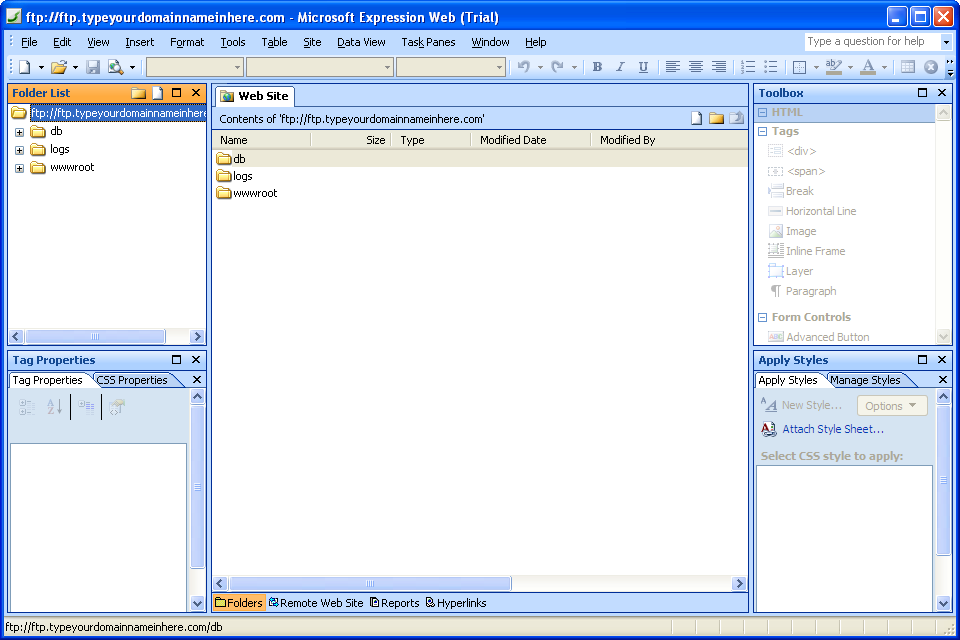960x640 pixels.
Task: Click Show Set Properties on Top icon
Action: pos(86,407)
